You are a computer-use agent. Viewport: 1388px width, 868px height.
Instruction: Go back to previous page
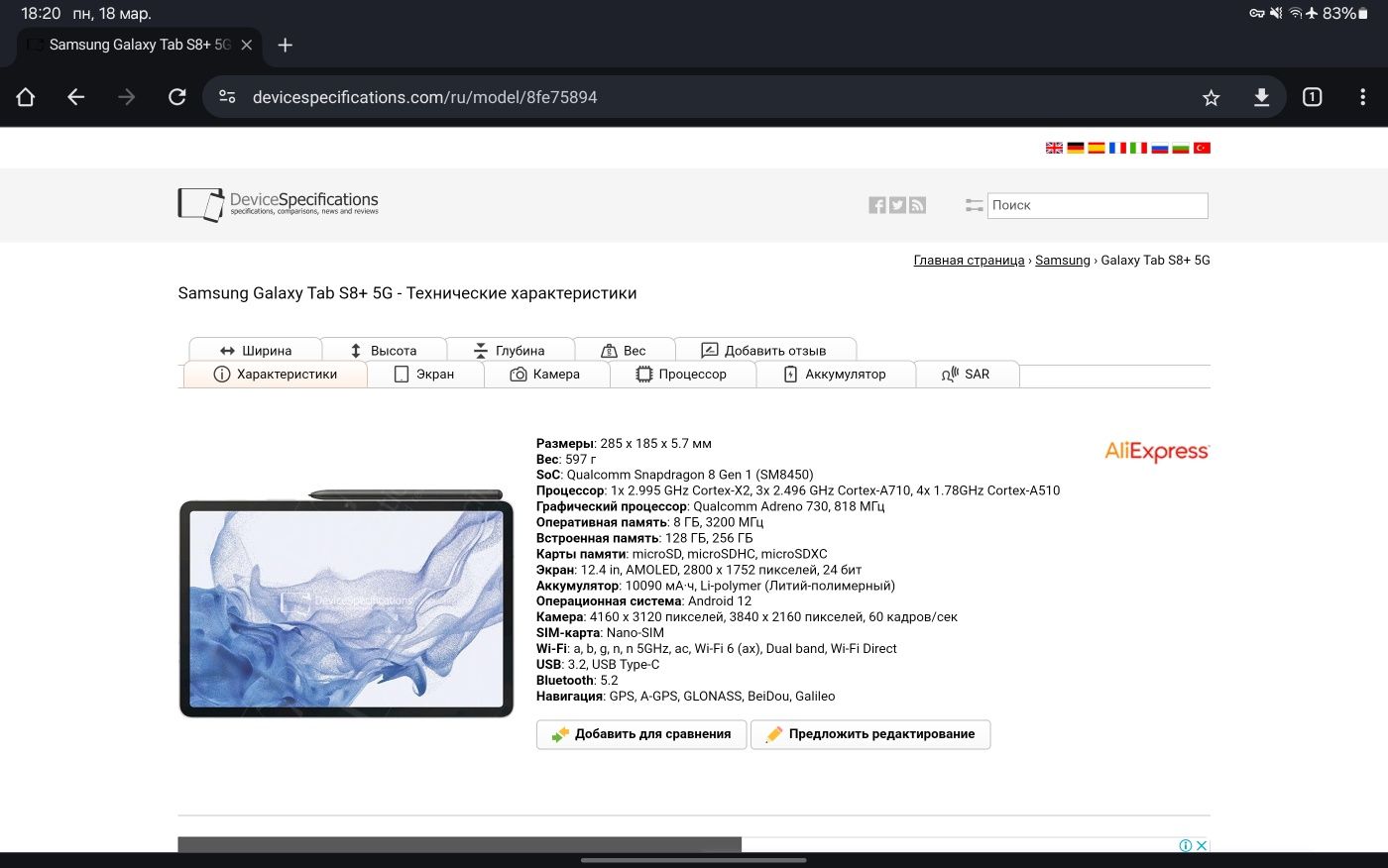(x=76, y=97)
